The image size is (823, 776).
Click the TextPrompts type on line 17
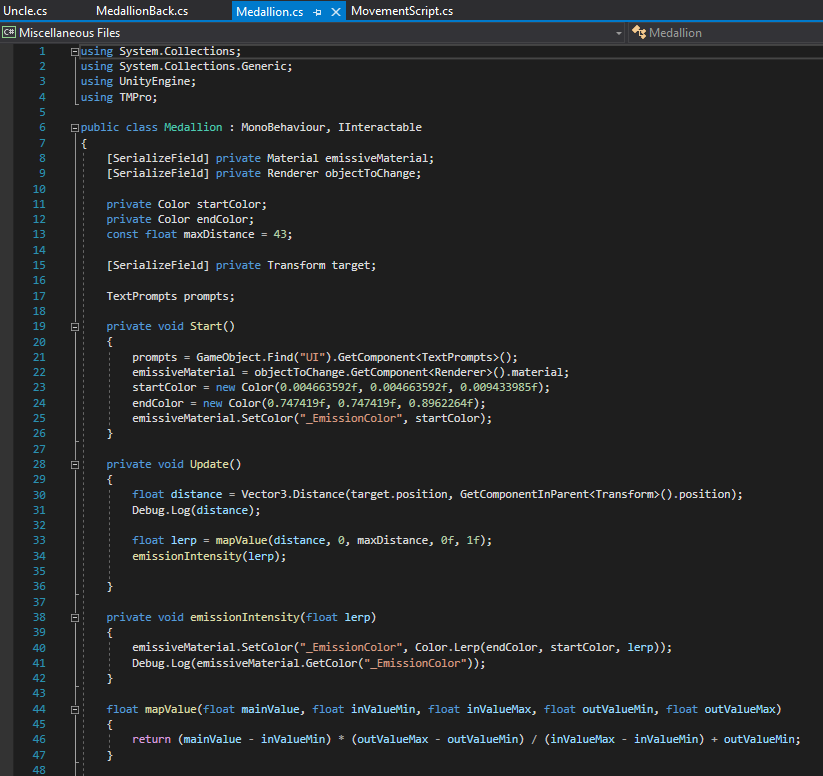coord(141,296)
